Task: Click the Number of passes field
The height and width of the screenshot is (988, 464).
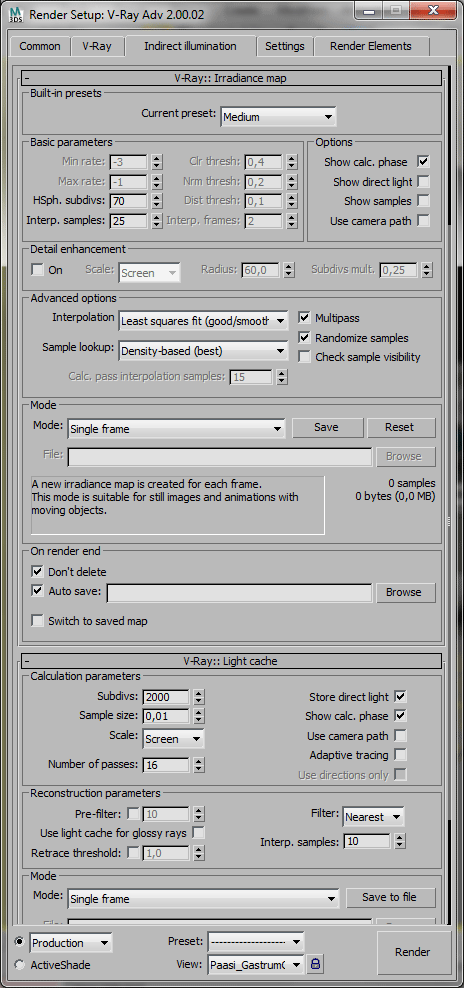Action: tap(166, 765)
